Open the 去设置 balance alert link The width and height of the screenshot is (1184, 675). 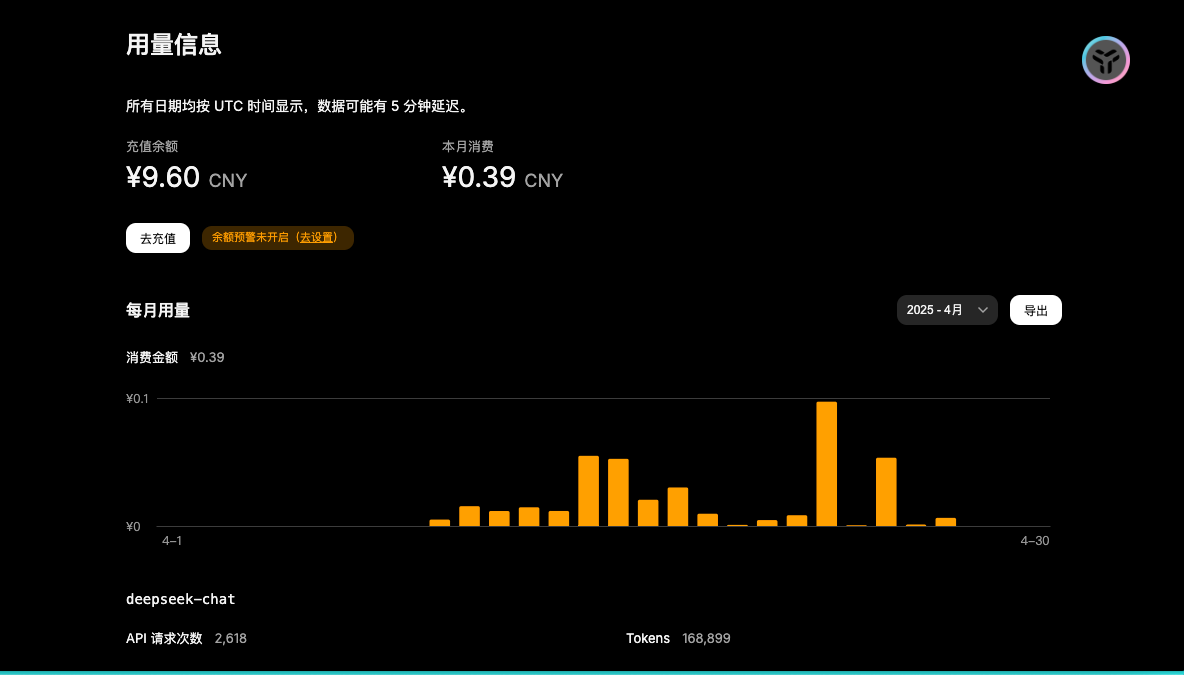[x=316, y=237]
